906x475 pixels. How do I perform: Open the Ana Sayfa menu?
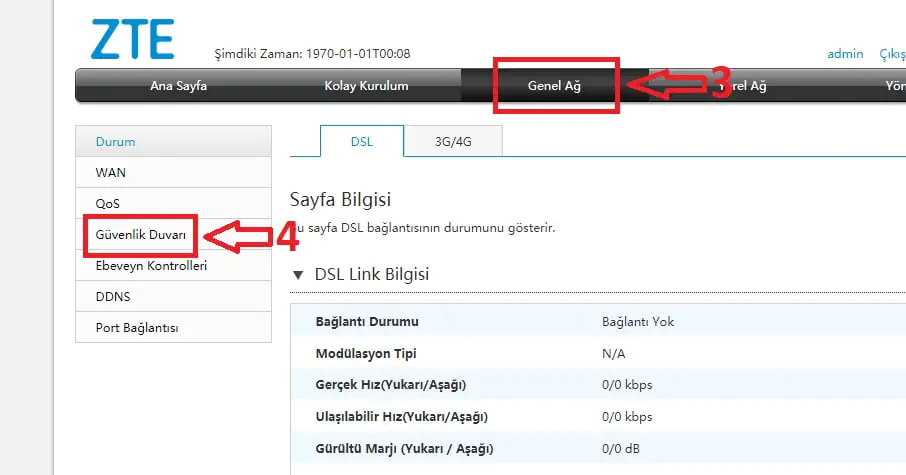click(178, 86)
